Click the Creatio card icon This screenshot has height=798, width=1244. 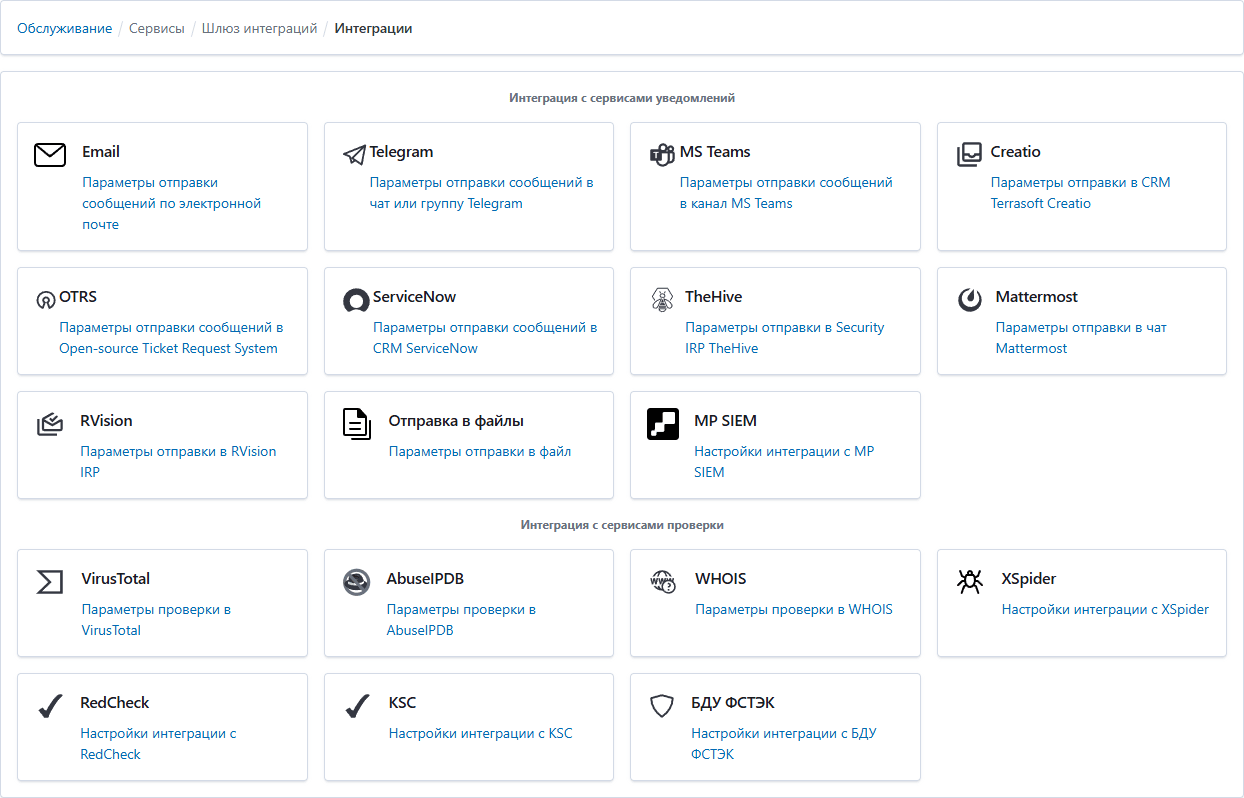click(x=969, y=154)
